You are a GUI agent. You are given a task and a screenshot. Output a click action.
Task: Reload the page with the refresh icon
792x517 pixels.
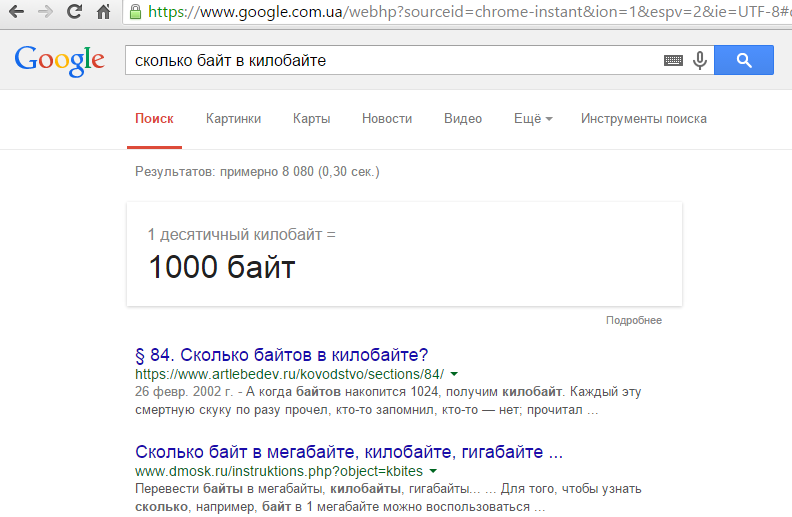(x=74, y=11)
